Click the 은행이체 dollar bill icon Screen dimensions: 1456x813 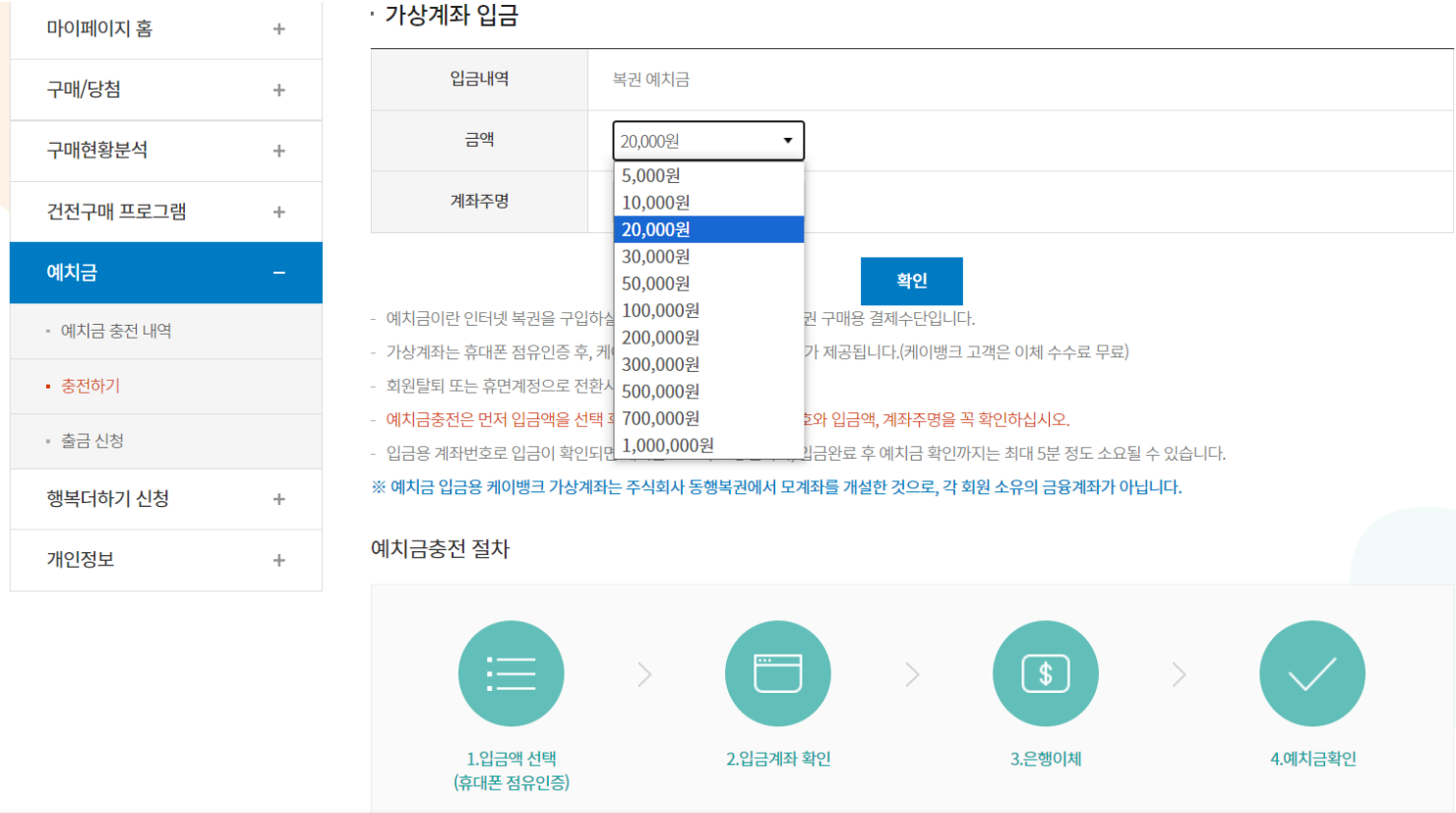(1046, 673)
